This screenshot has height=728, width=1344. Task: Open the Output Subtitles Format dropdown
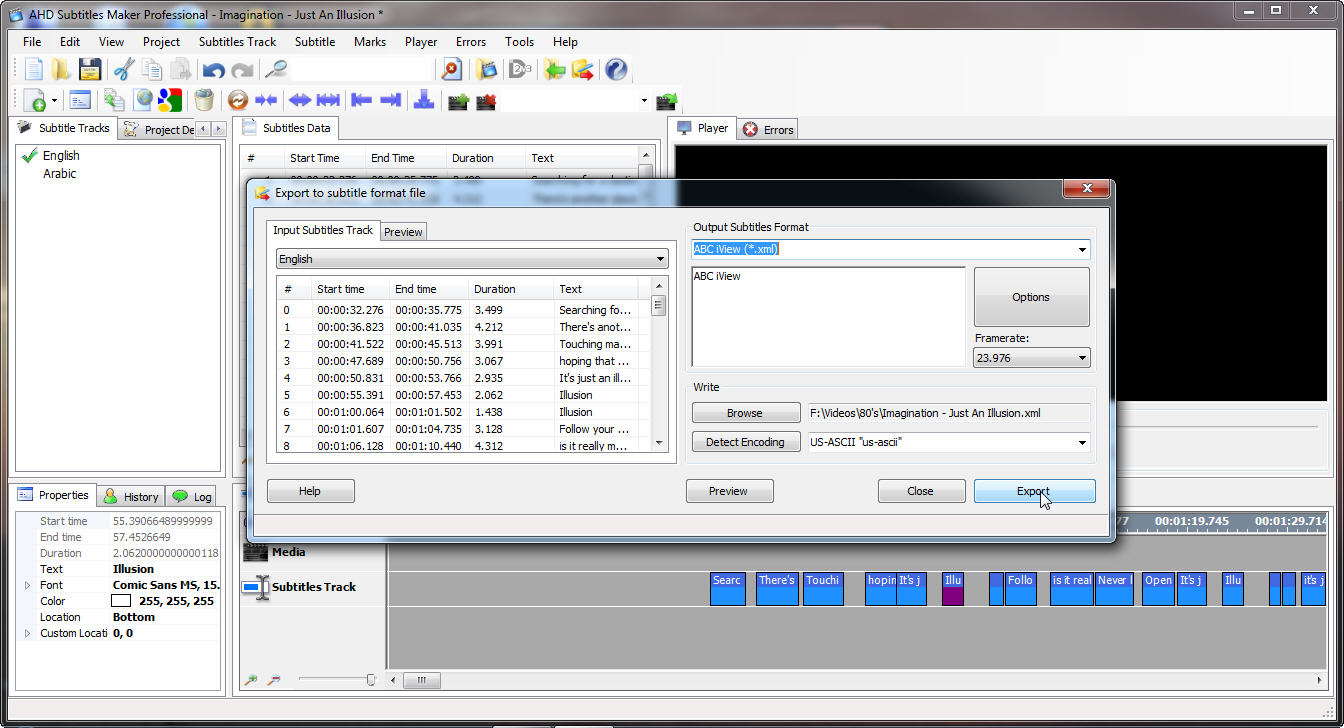[1082, 250]
